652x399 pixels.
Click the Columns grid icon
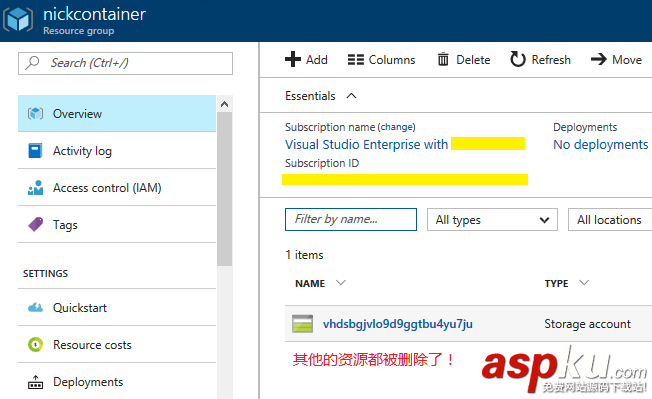(x=356, y=60)
